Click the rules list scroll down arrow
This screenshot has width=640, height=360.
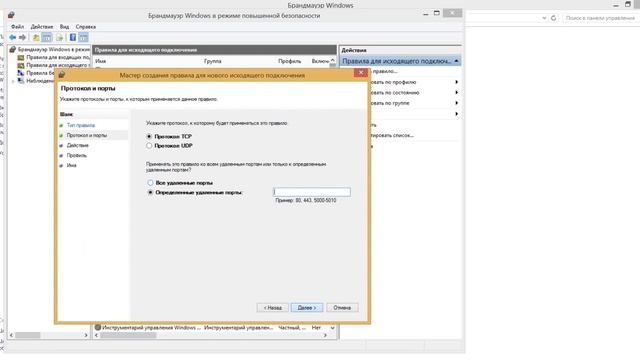tap(333, 328)
